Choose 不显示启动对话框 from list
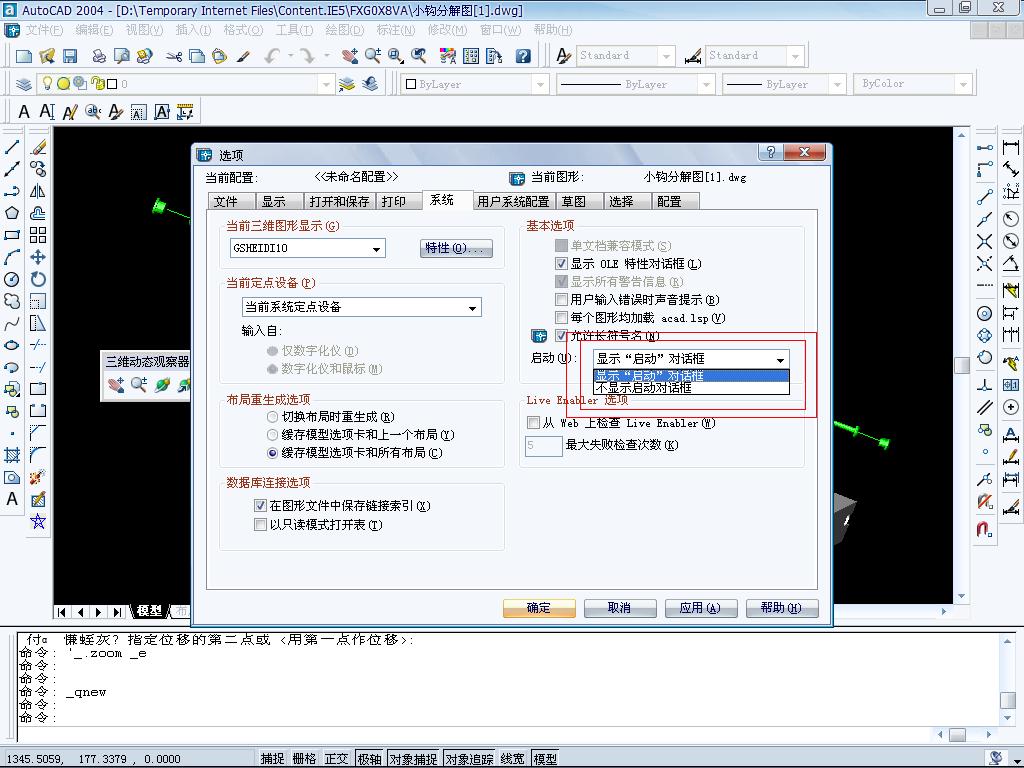 point(691,388)
